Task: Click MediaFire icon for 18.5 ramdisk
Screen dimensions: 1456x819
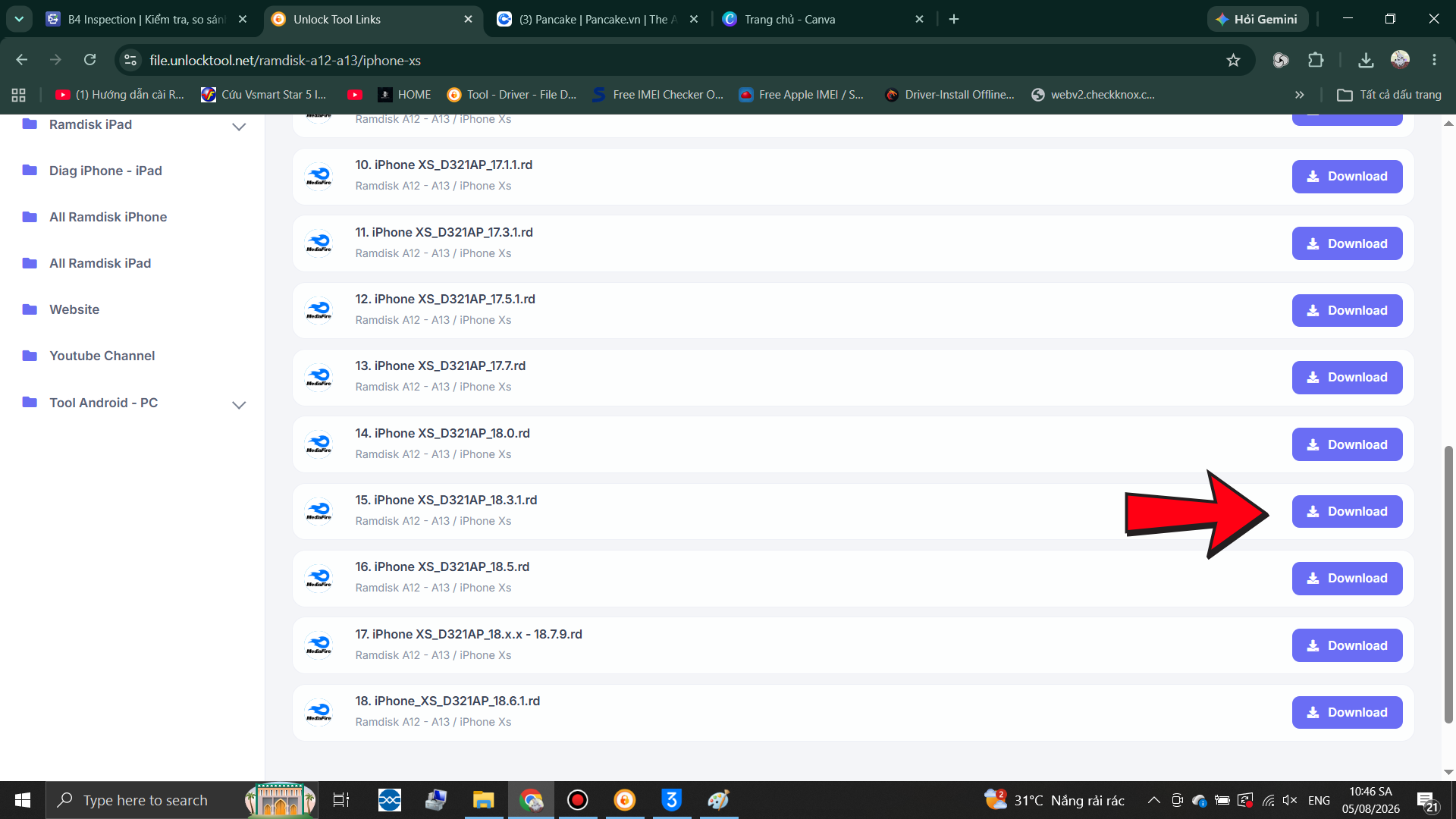Action: tap(318, 579)
